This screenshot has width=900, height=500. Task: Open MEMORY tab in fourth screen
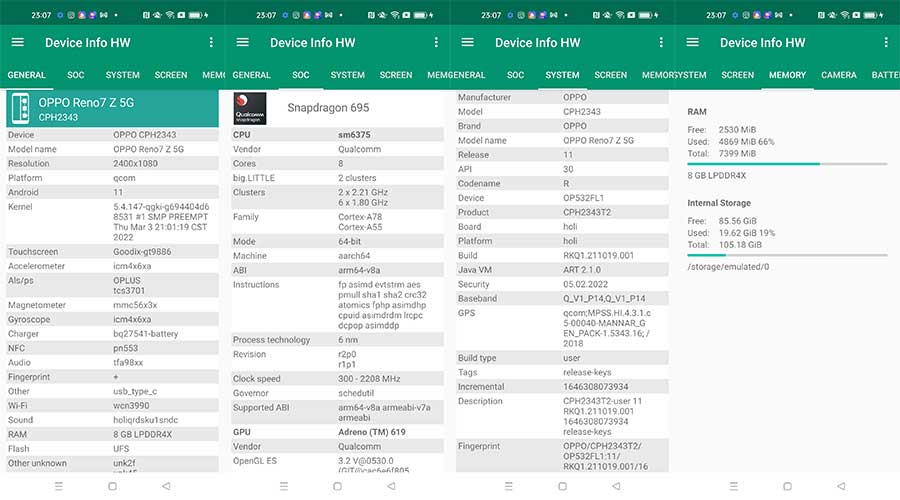click(788, 75)
